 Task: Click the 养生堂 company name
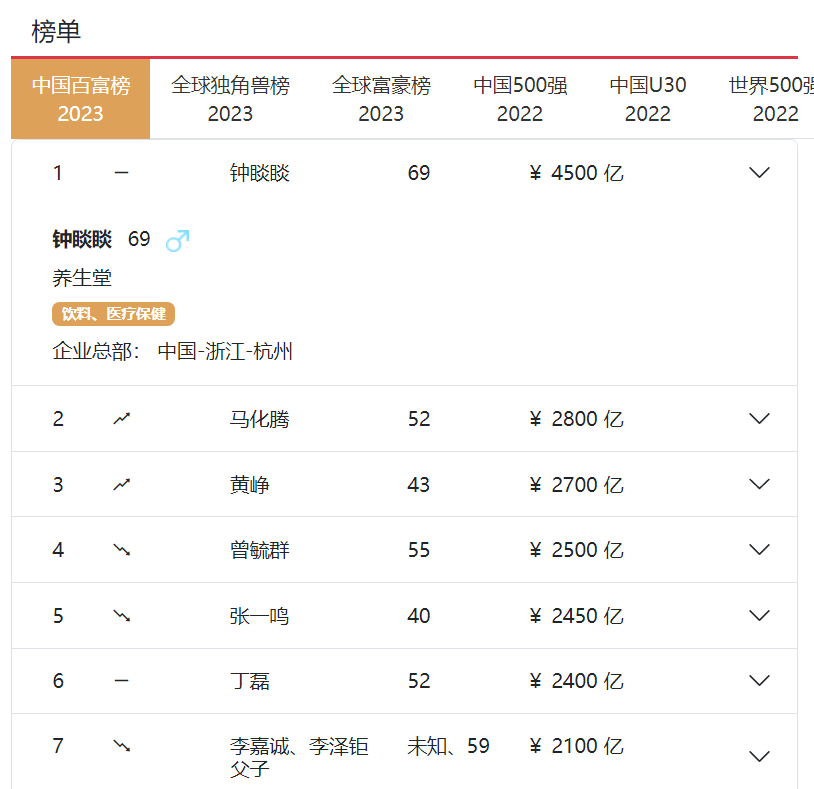pyautogui.click(x=82, y=278)
